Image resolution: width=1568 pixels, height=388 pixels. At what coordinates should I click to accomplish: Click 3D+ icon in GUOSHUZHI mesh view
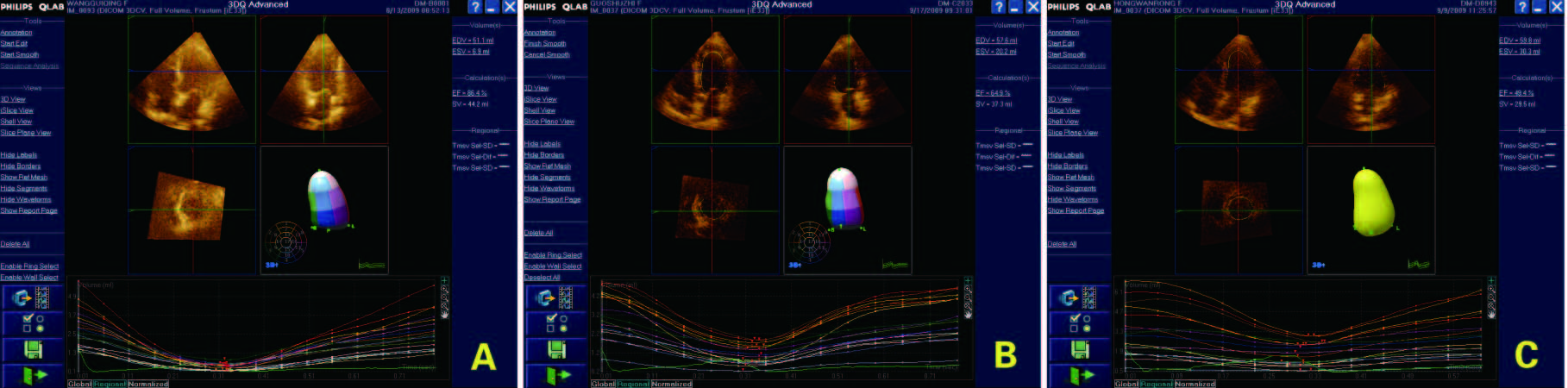click(x=795, y=265)
